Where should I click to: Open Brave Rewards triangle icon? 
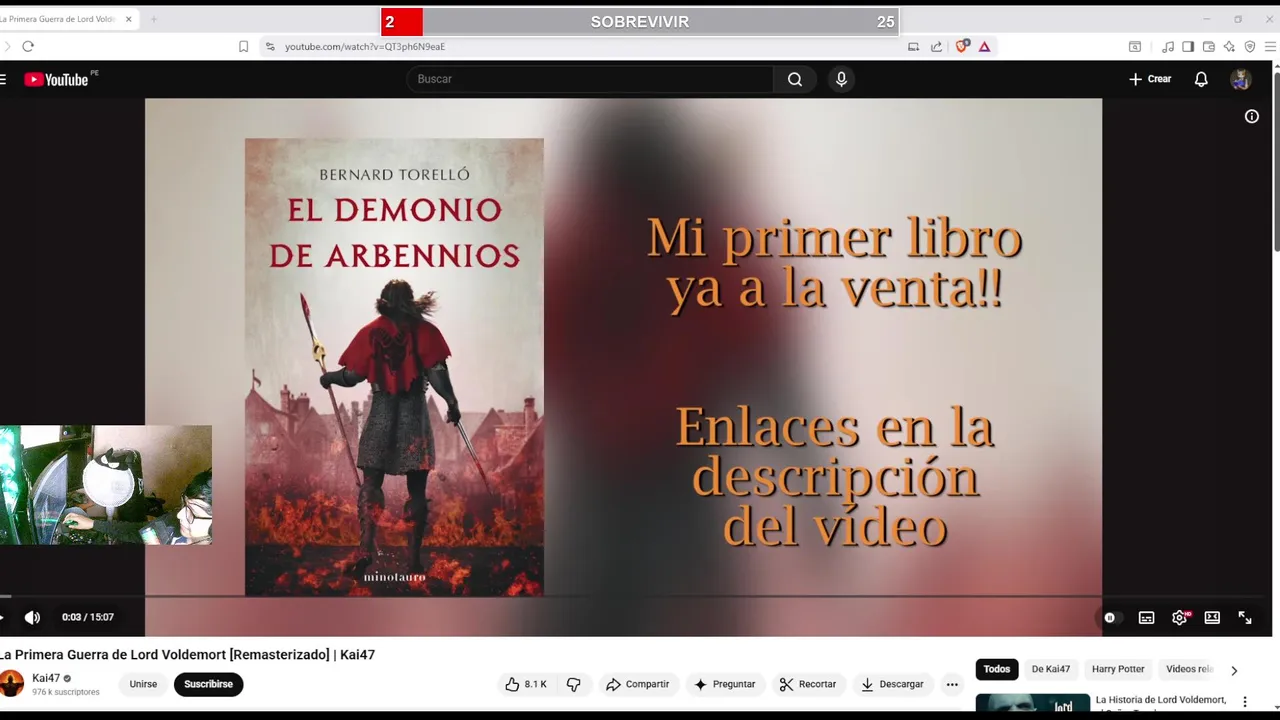coord(985,46)
